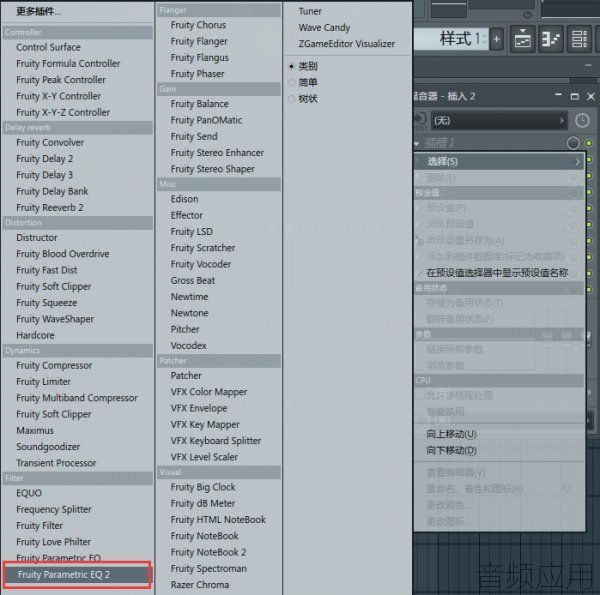Screen dimensions: 600x595
Task: Choose VFX Keyboard Splitter
Action: tap(216, 441)
